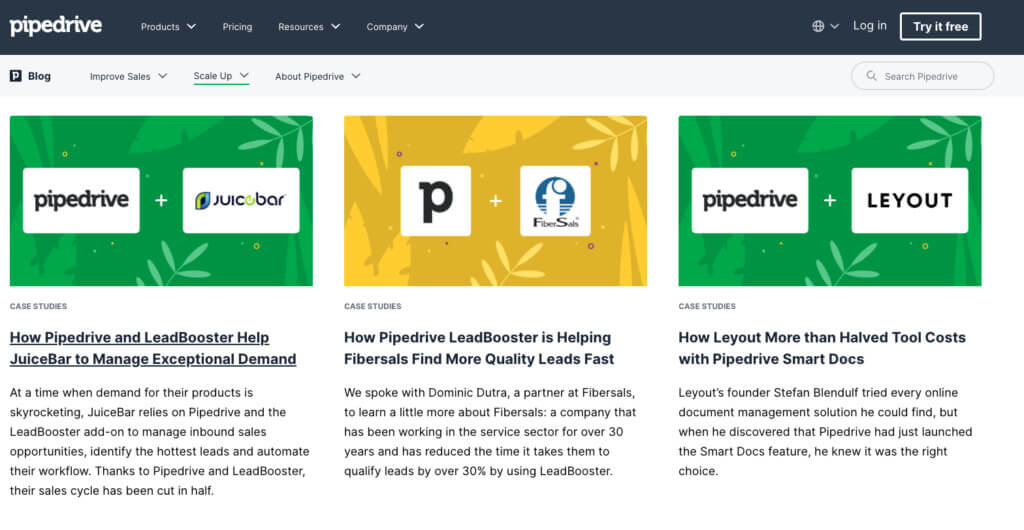The height and width of the screenshot is (530, 1024).
Task: Expand the Scale Up chevron
Action: point(244,75)
